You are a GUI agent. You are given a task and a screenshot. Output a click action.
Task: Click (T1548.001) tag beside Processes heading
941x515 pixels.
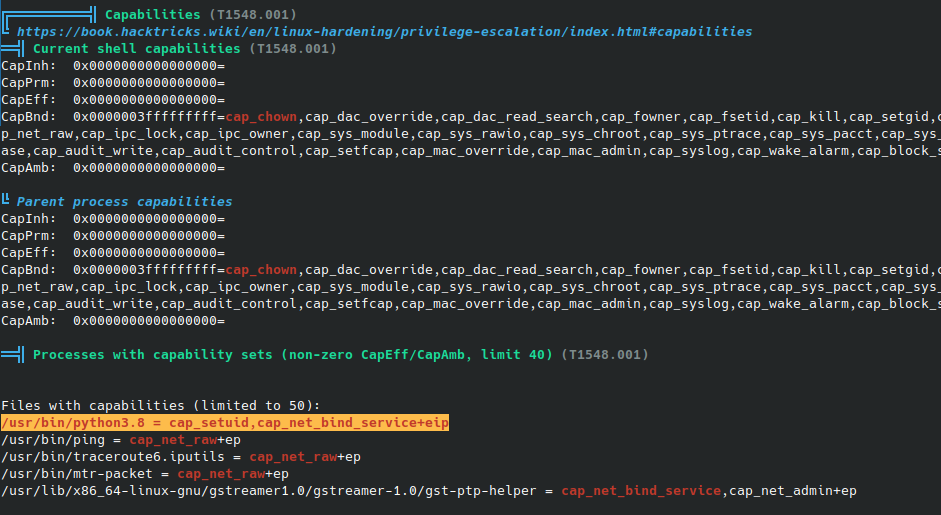[x=605, y=355]
